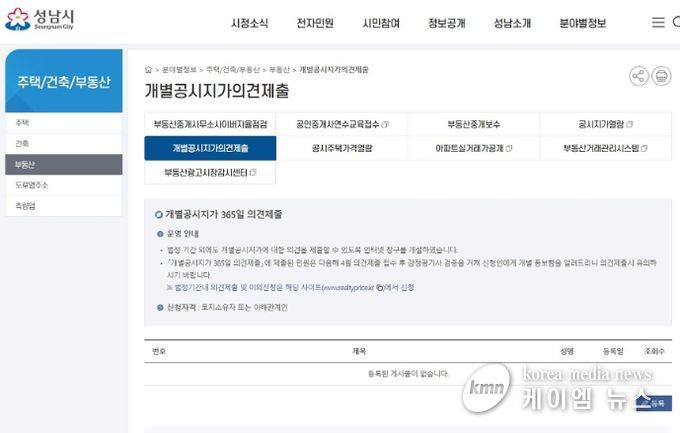Click the 등록 register button
This screenshot has height=433, width=680.
[x=654, y=403]
